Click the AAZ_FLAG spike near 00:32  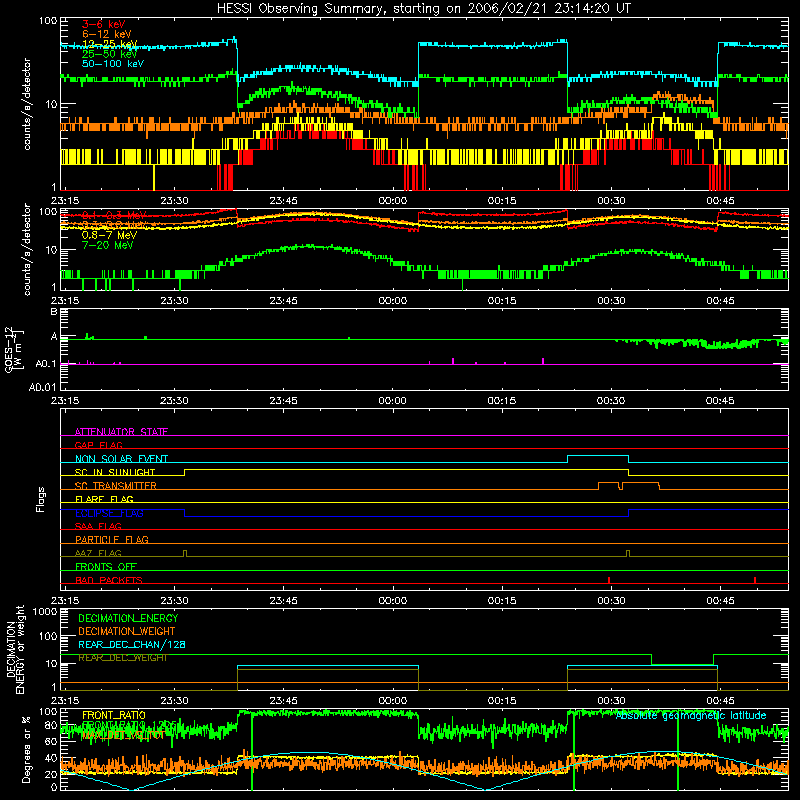(628, 553)
